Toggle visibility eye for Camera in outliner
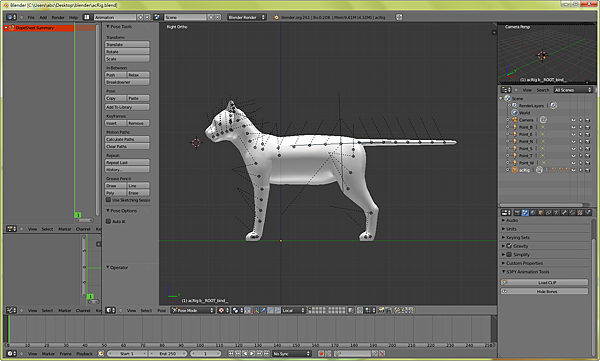Image resolution: width=600 pixels, height=361 pixels. click(573, 120)
